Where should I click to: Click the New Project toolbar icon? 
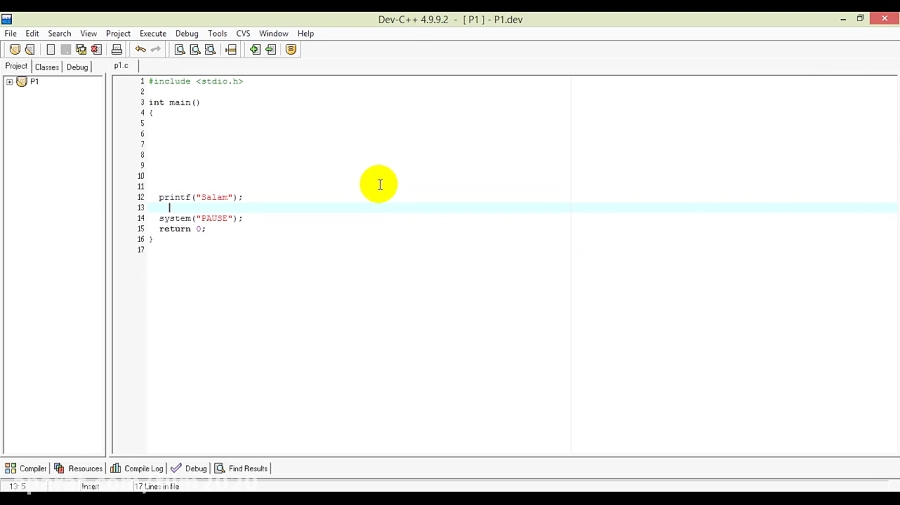tap(14, 49)
